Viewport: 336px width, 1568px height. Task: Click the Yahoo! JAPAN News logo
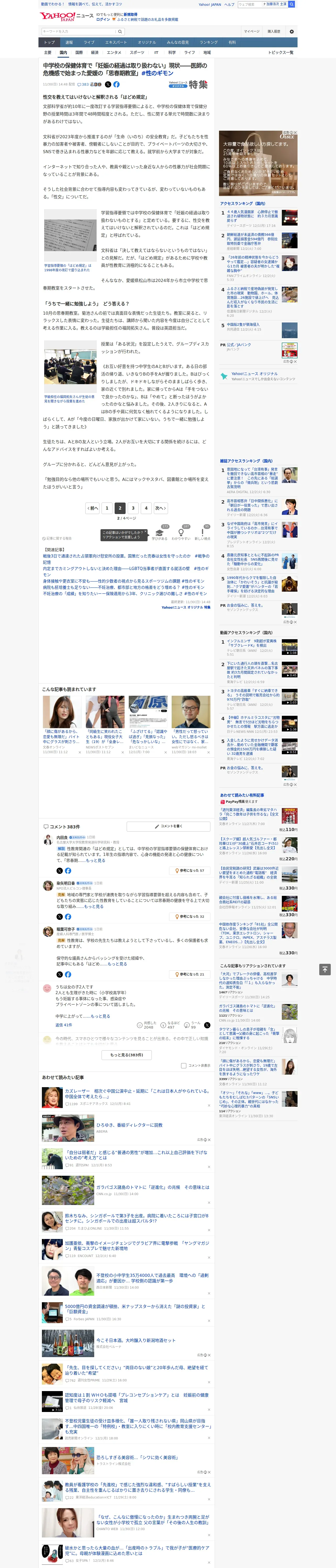point(66,17)
